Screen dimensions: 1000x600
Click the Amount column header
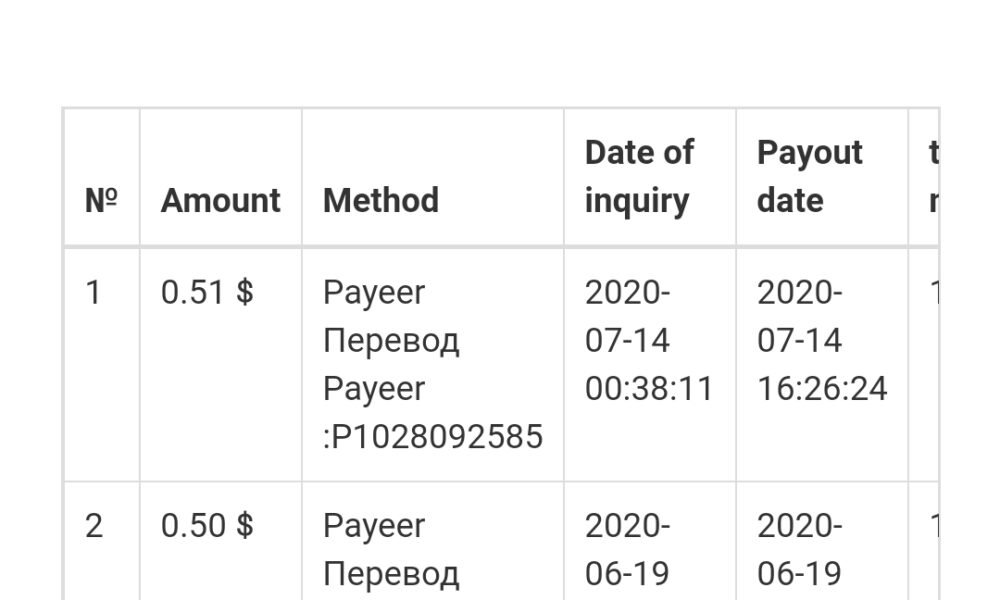tap(220, 200)
